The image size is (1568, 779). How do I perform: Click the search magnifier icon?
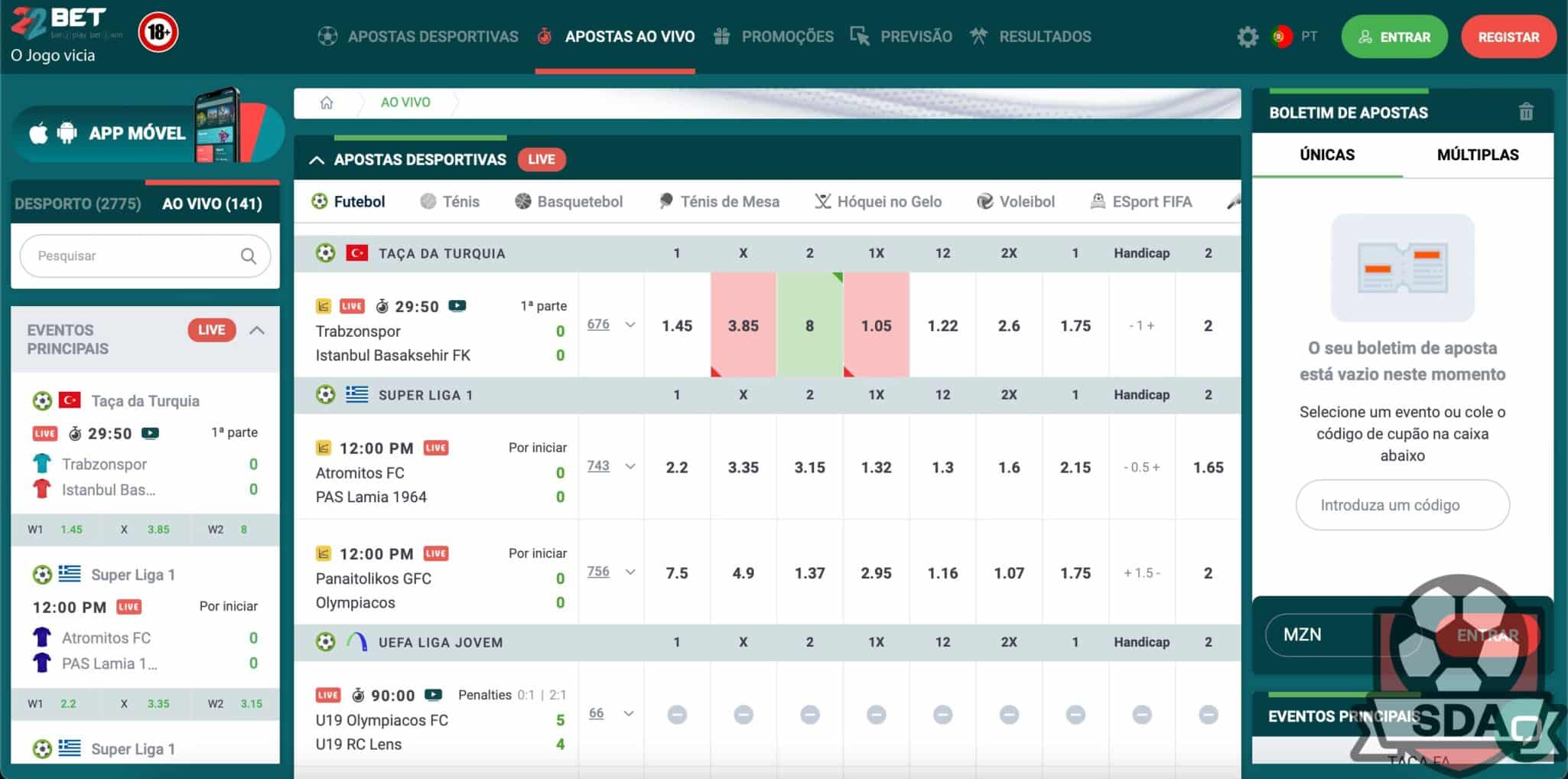[x=249, y=256]
